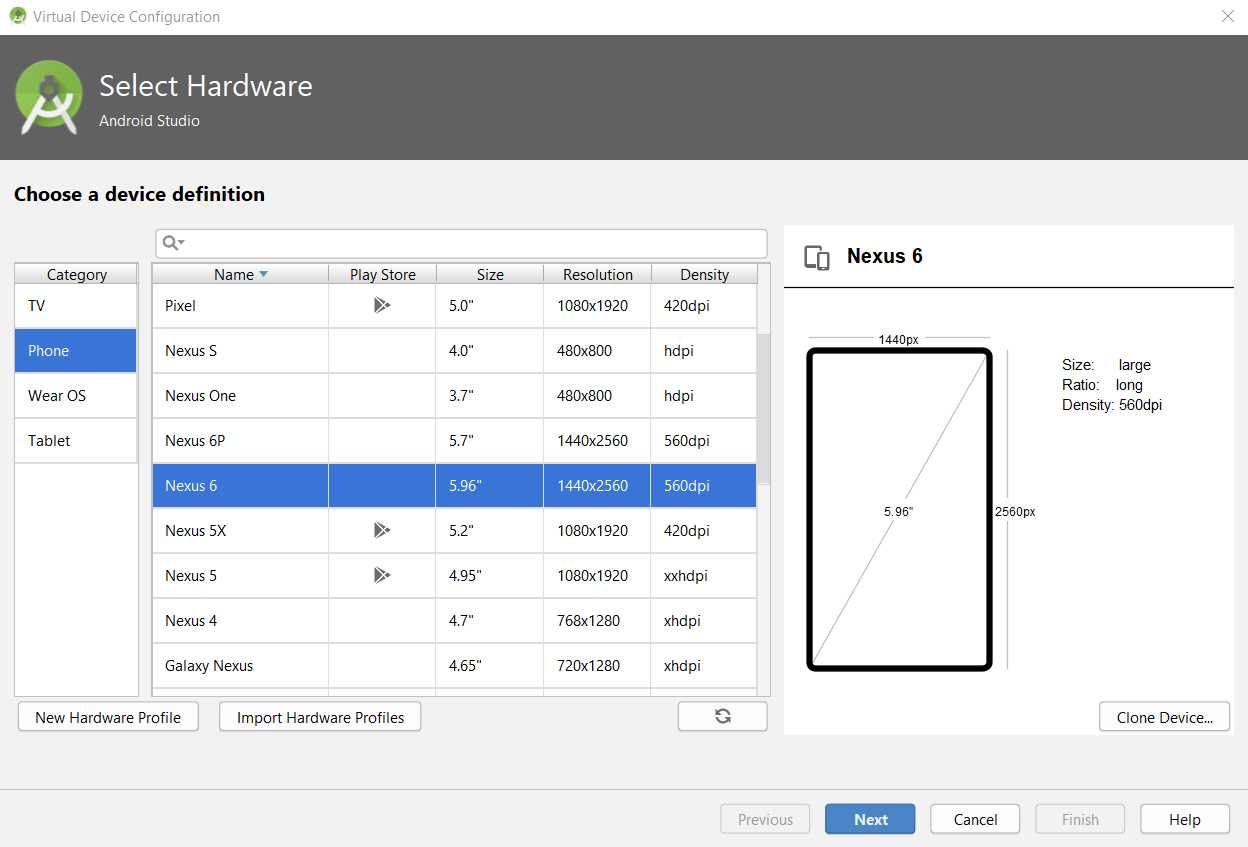Image resolution: width=1248 pixels, height=847 pixels.
Task: Click the Play Store icon in the Pixel row
Action: [381, 305]
